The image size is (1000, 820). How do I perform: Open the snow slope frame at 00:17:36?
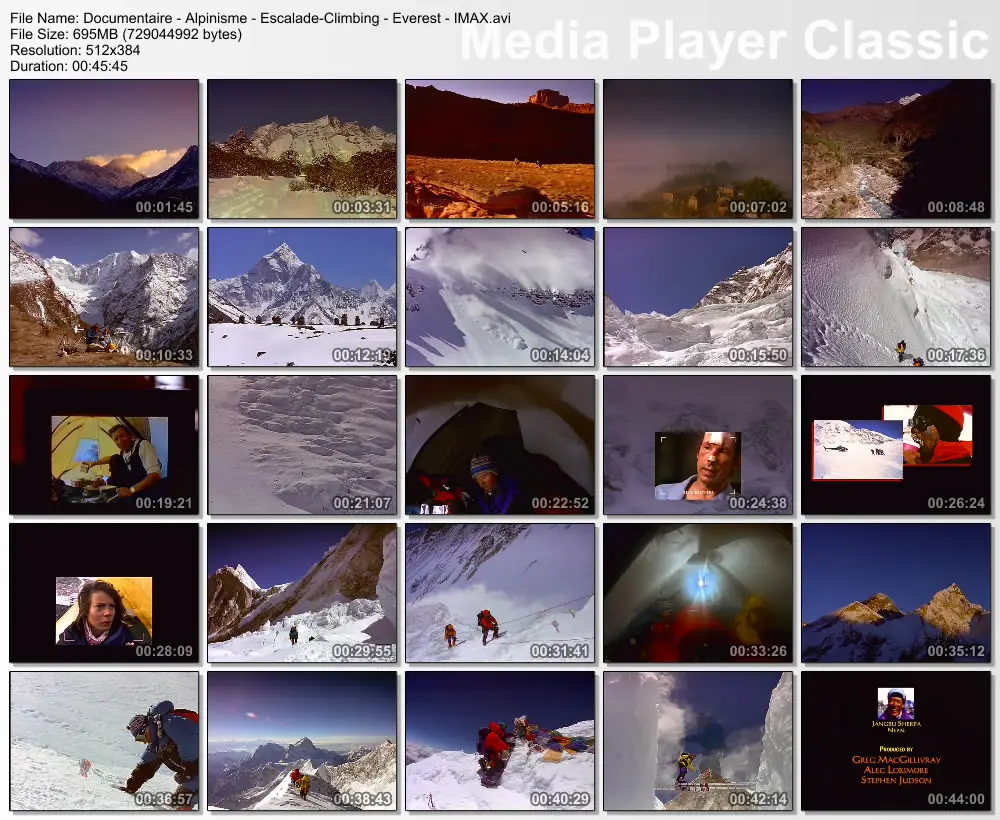pos(896,297)
